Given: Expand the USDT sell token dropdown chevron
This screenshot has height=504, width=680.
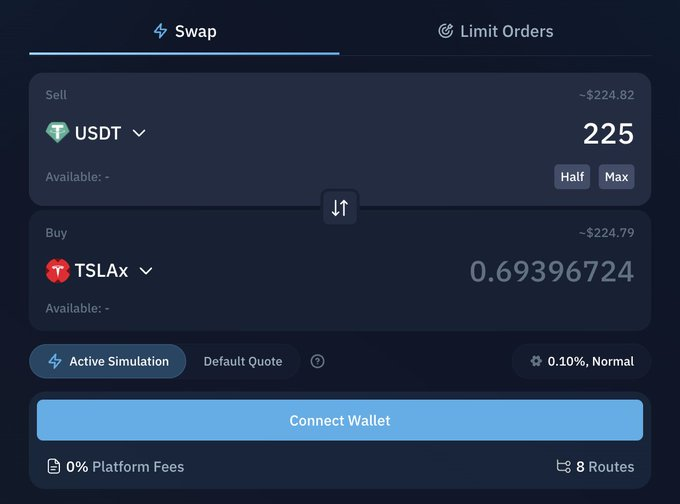Looking at the screenshot, I should pyautogui.click(x=139, y=133).
